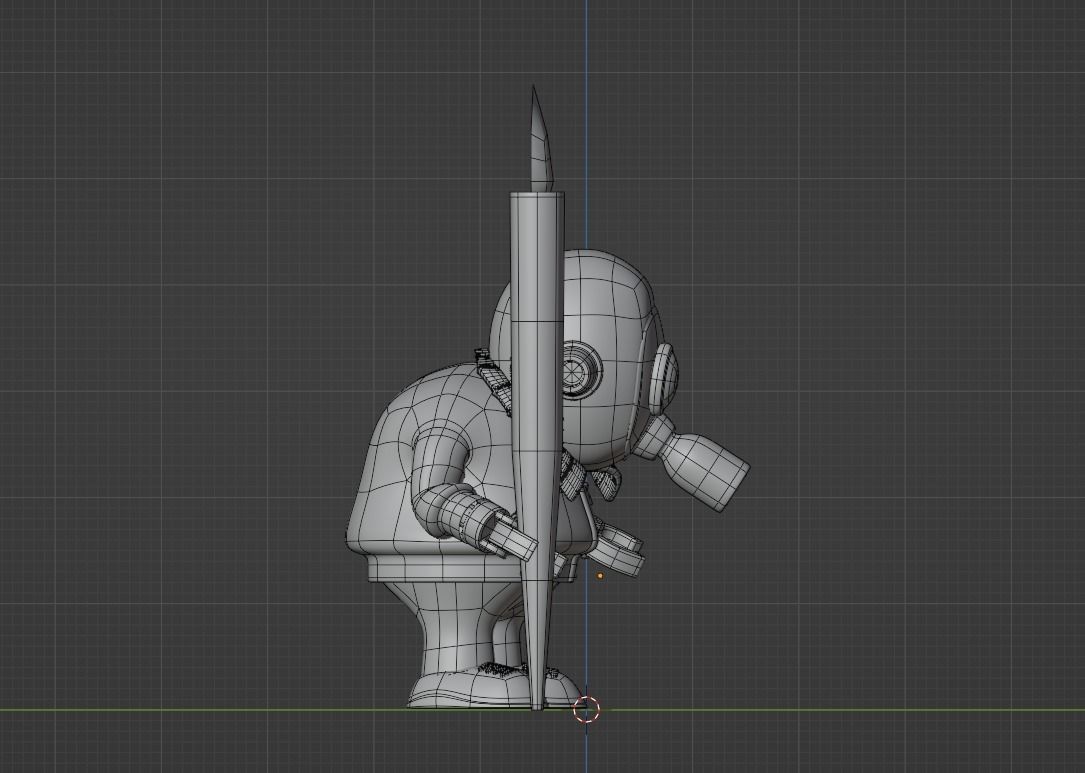Select the tall tapered cone mesh
1085x773 pixels.
(537, 450)
